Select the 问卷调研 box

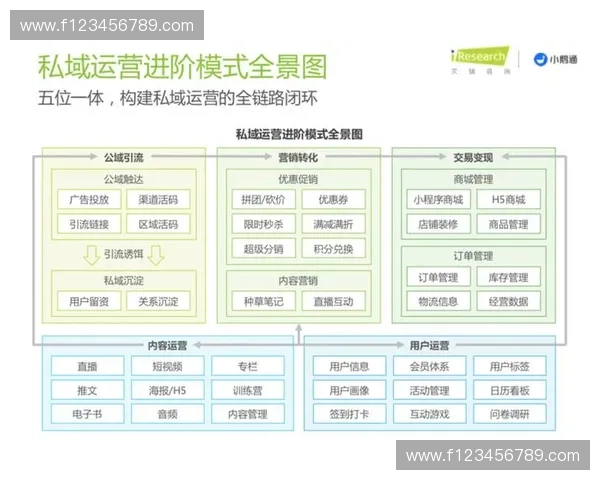[x=510, y=414]
